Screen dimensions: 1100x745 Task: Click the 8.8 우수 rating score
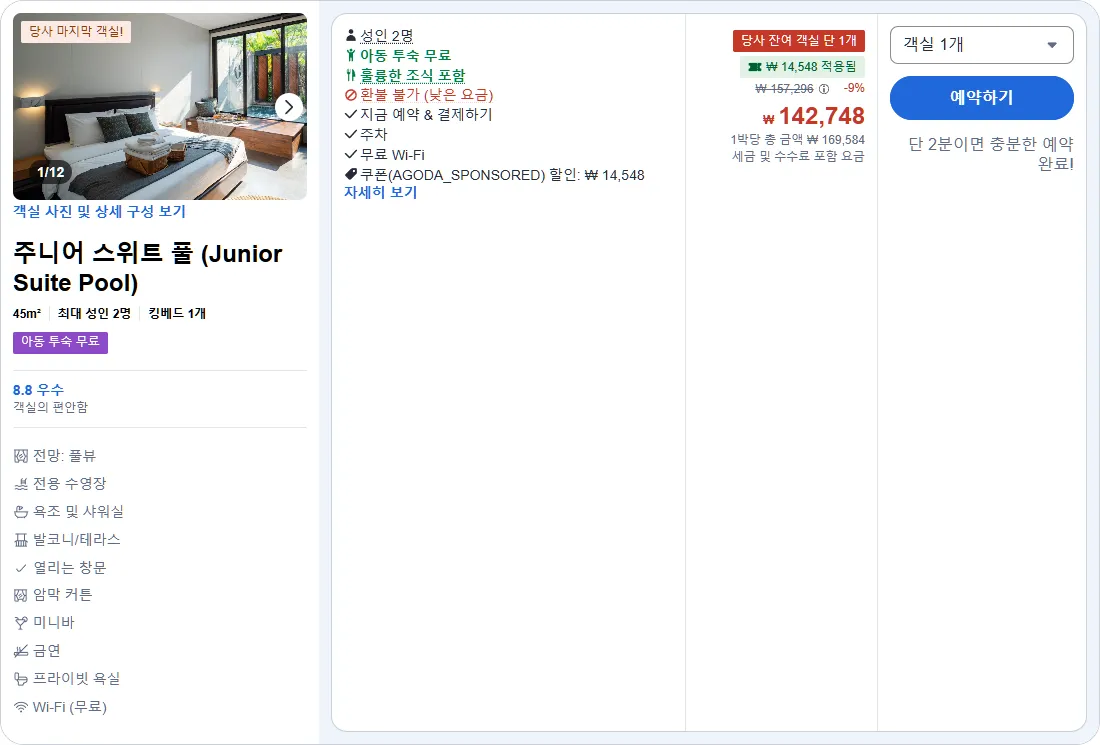tap(38, 390)
